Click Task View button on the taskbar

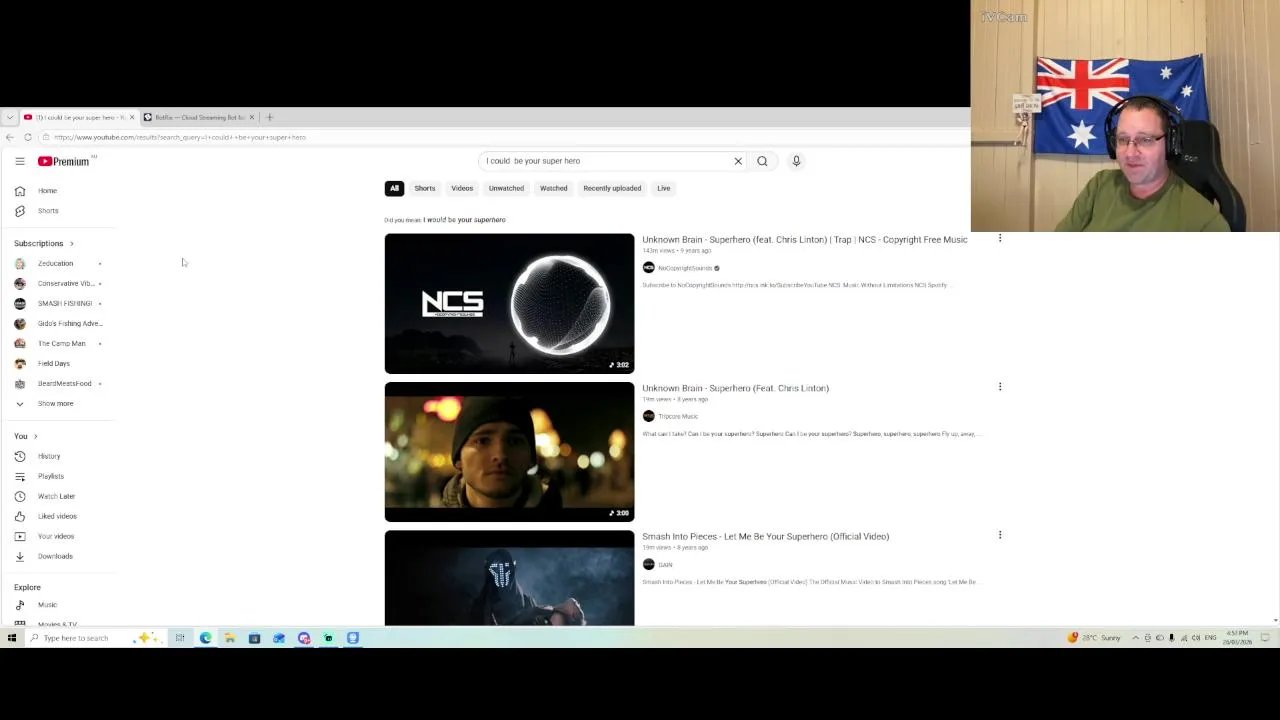click(x=180, y=638)
